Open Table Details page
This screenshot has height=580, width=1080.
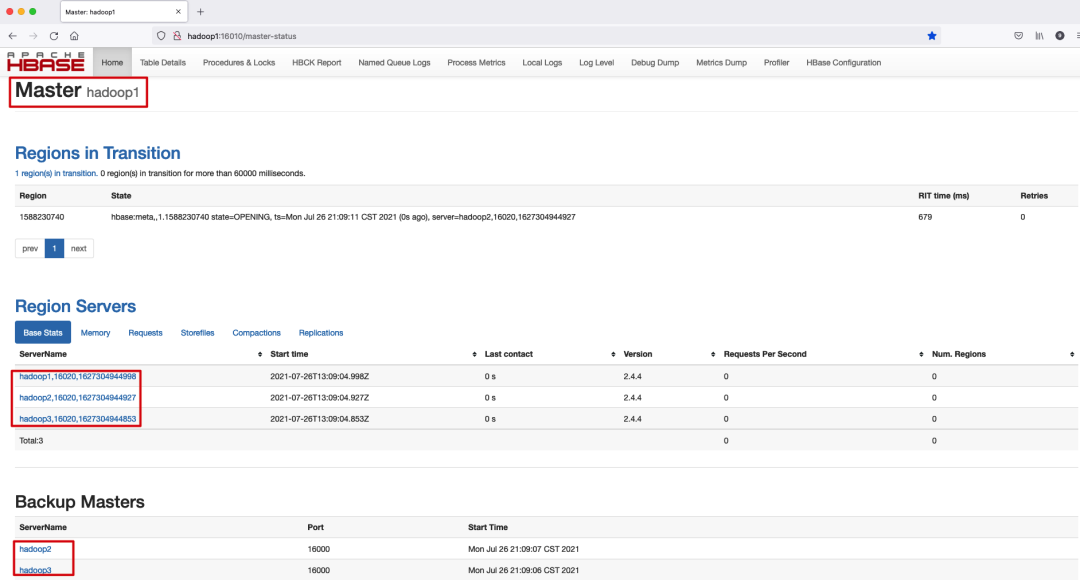[163, 63]
